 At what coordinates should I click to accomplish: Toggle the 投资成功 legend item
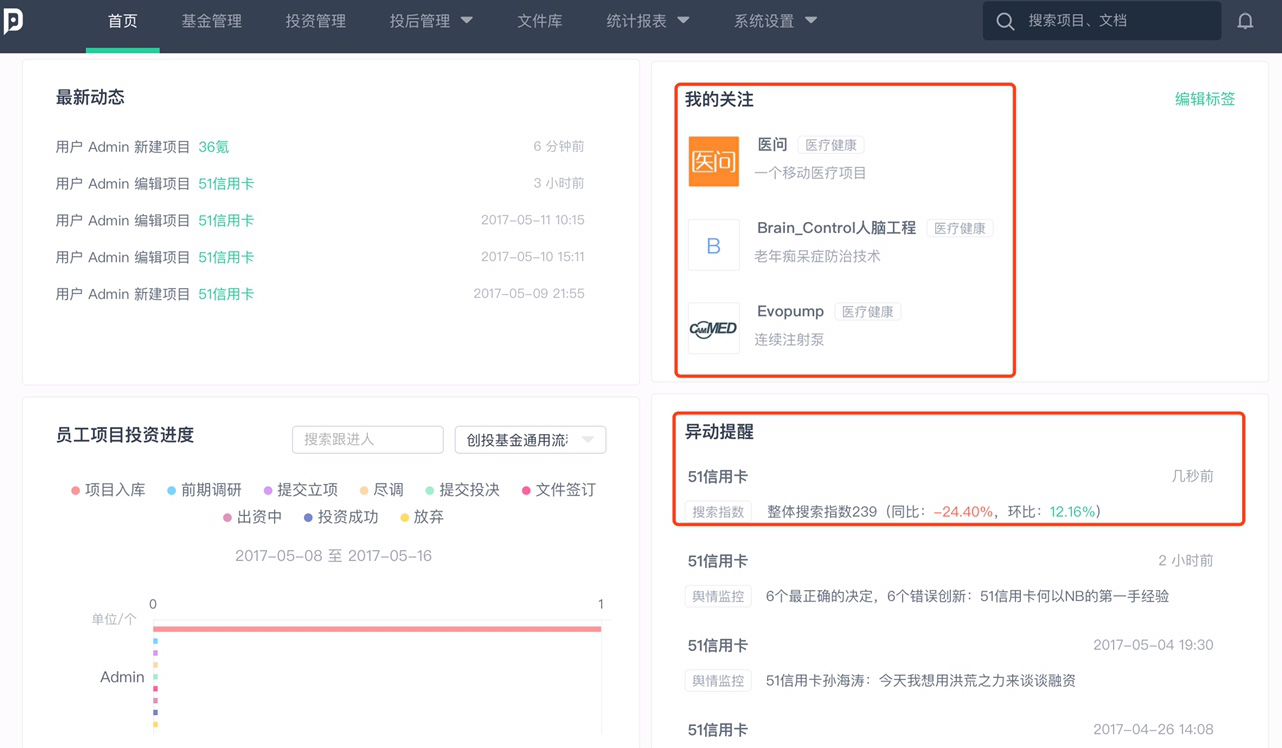(x=340, y=517)
